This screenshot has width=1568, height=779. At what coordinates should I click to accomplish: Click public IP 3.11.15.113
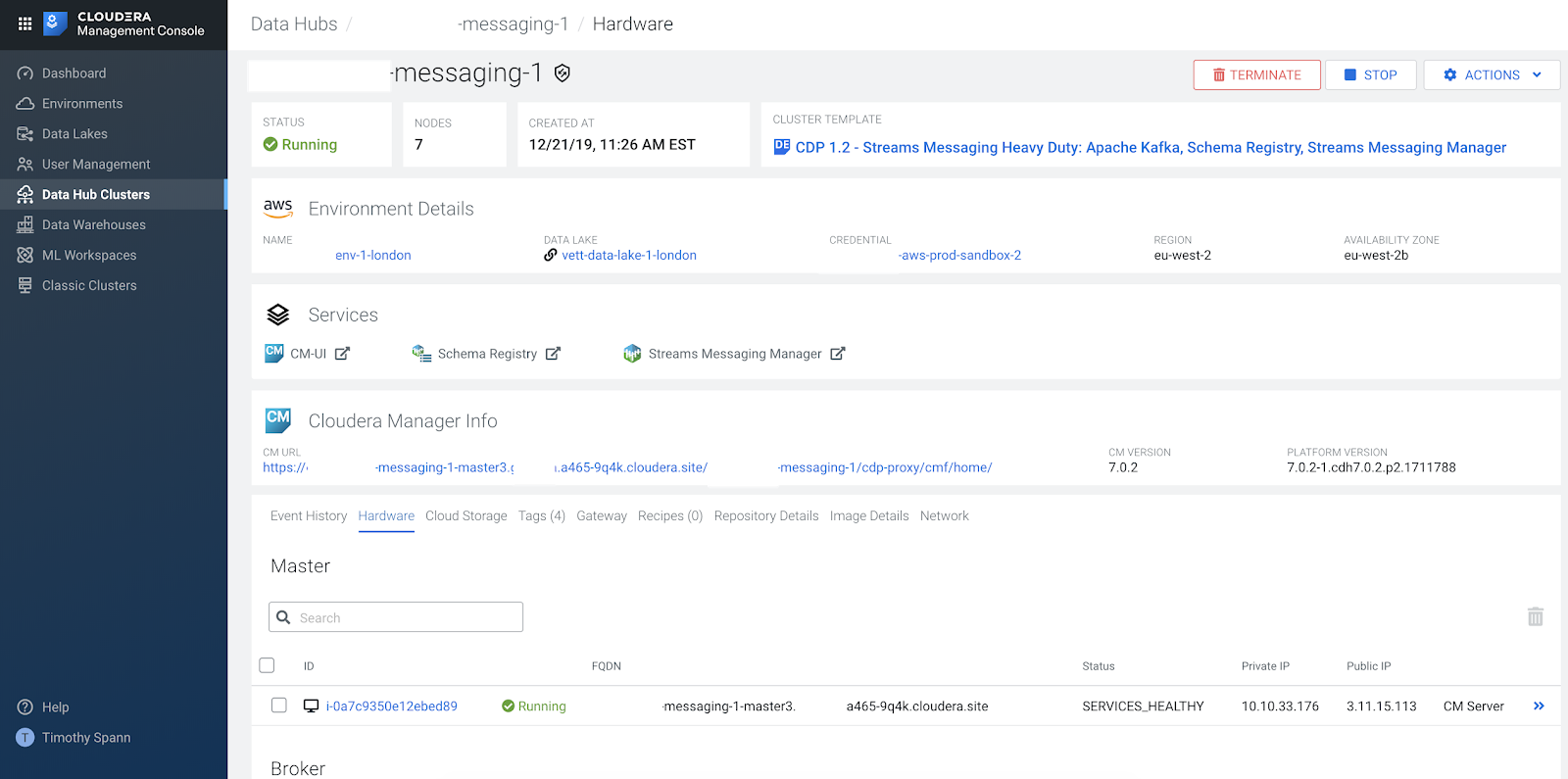[1381, 706]
